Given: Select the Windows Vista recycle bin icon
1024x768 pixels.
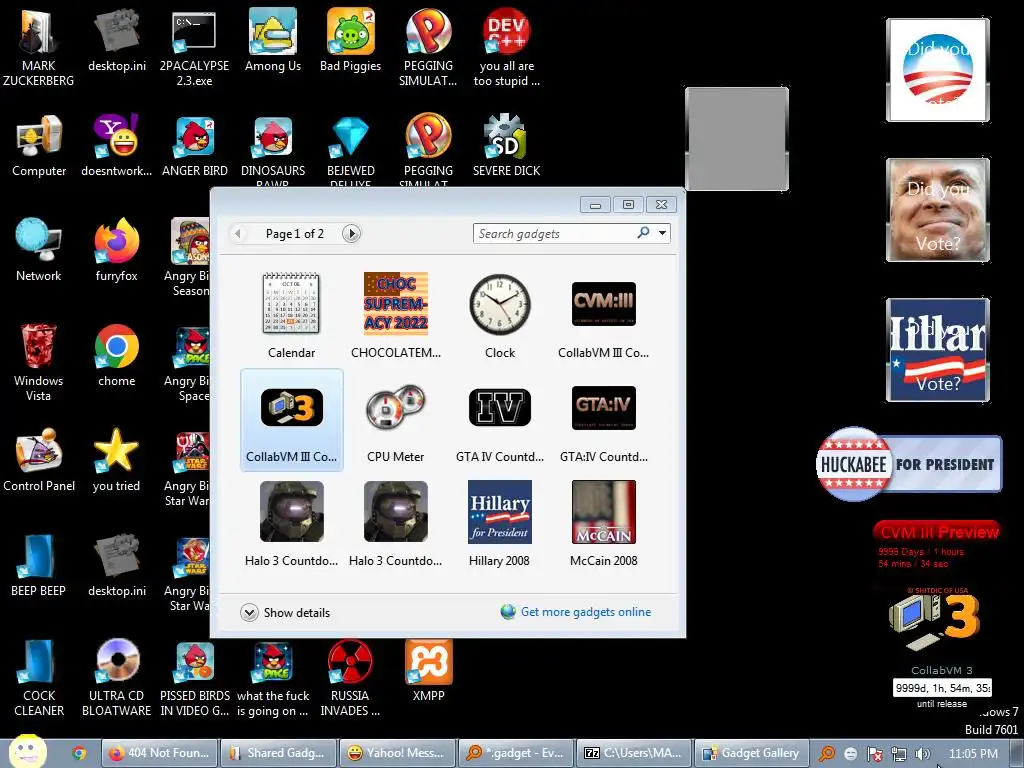Looking at the screenshot, I should click(x=39, y=362).
